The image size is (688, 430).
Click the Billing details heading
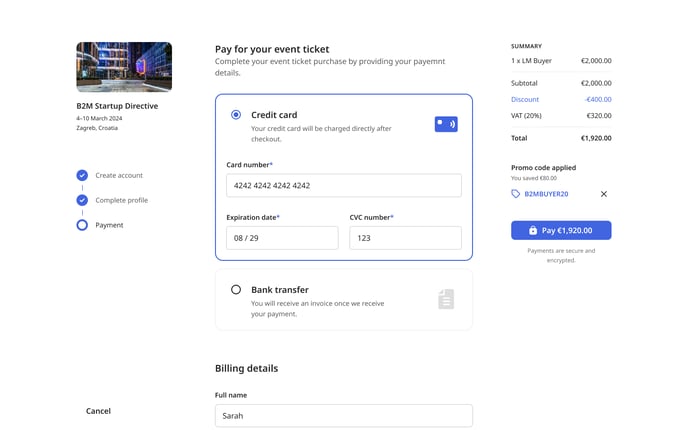247,369
